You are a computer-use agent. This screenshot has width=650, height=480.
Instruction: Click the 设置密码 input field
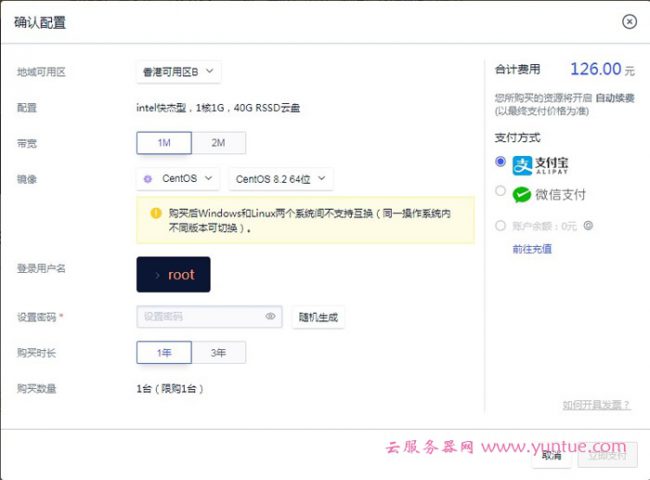200,317
